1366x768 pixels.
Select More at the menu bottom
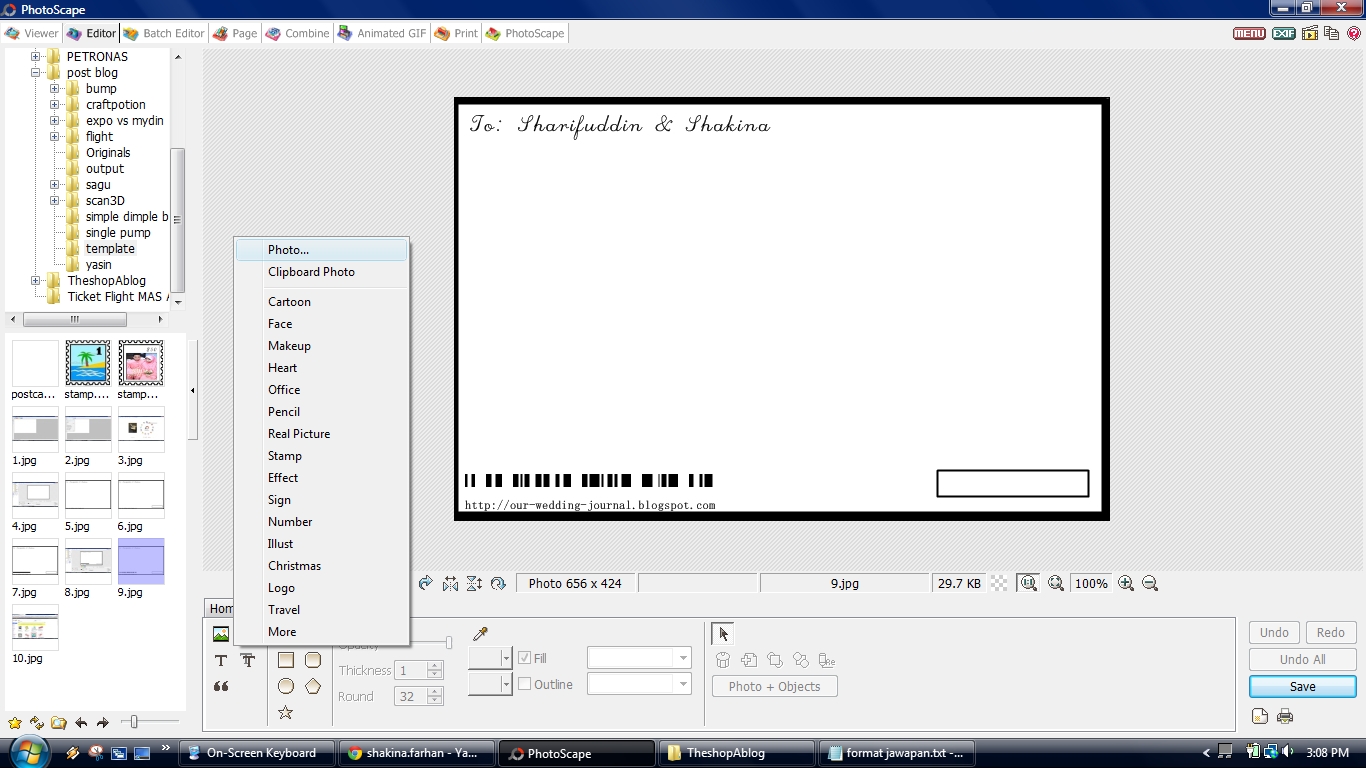(x=322, y=632)
